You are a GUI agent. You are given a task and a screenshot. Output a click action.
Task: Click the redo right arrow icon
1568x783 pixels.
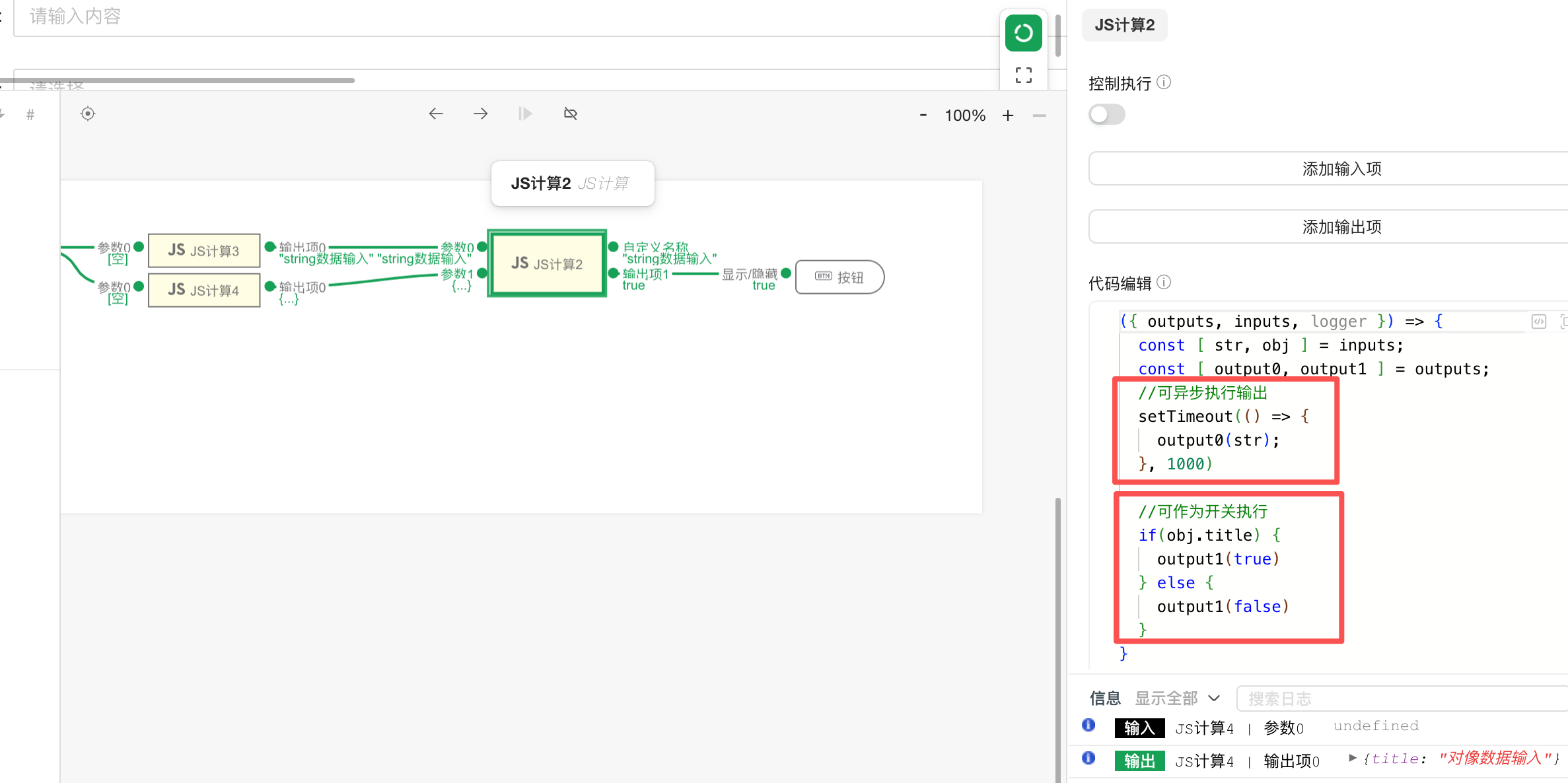(480, 114)
